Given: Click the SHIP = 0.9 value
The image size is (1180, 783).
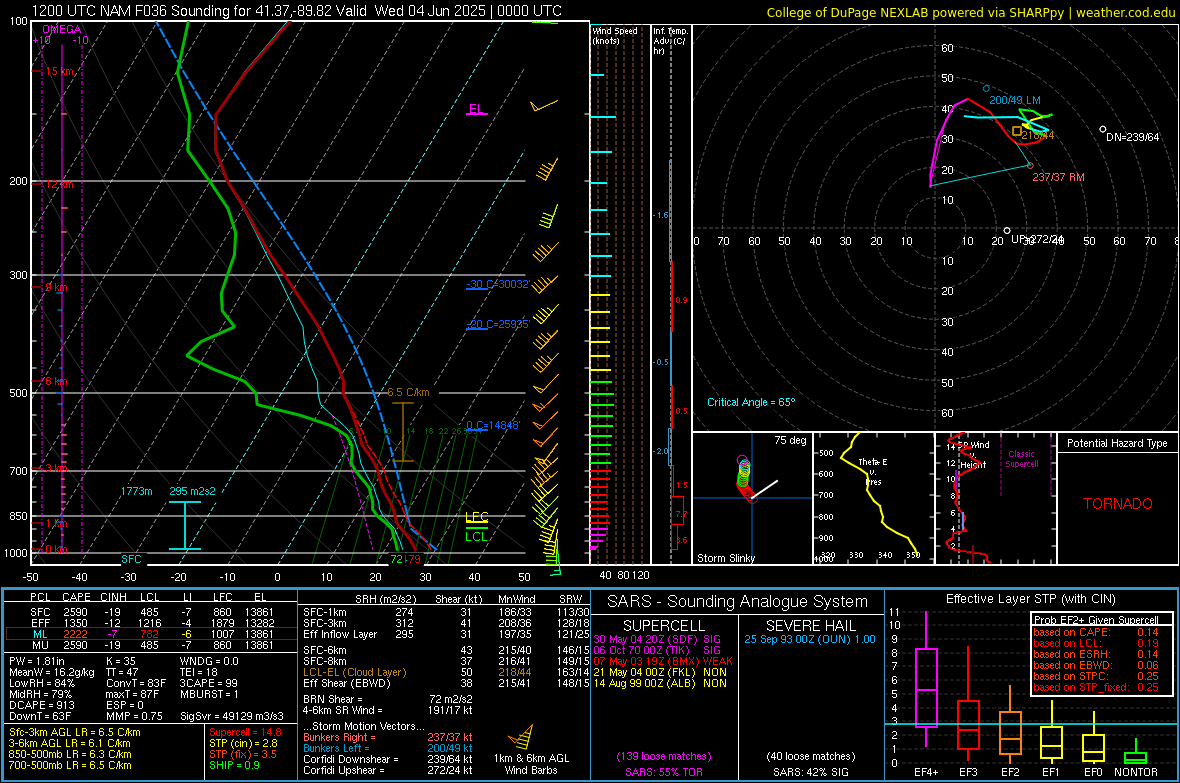Looking at the screenshot, I should pos(234,765).
